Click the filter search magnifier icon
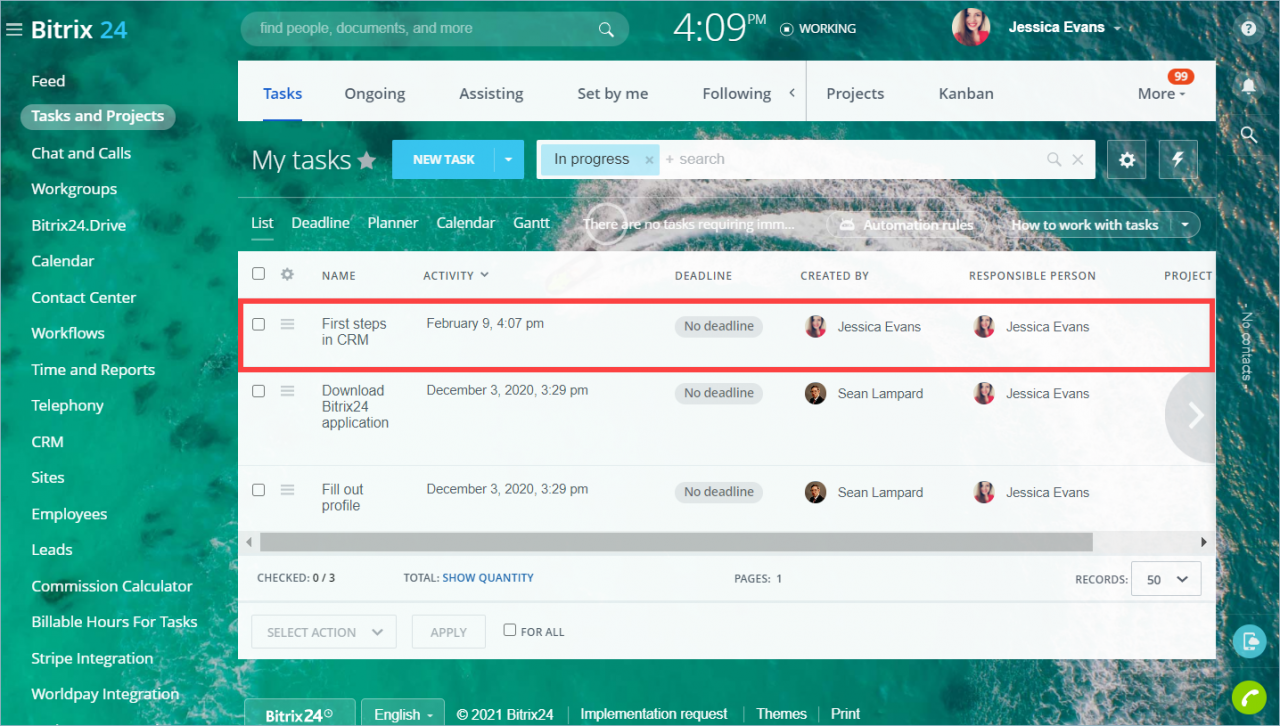This screenshot has width=1280, height=726. [1054, 159]
